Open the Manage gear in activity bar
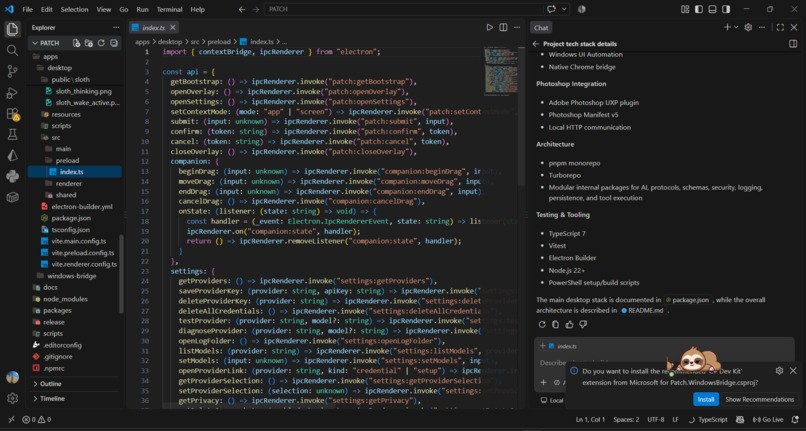Image resolution: width=806 pixels, height=431 pixels. 12,398
